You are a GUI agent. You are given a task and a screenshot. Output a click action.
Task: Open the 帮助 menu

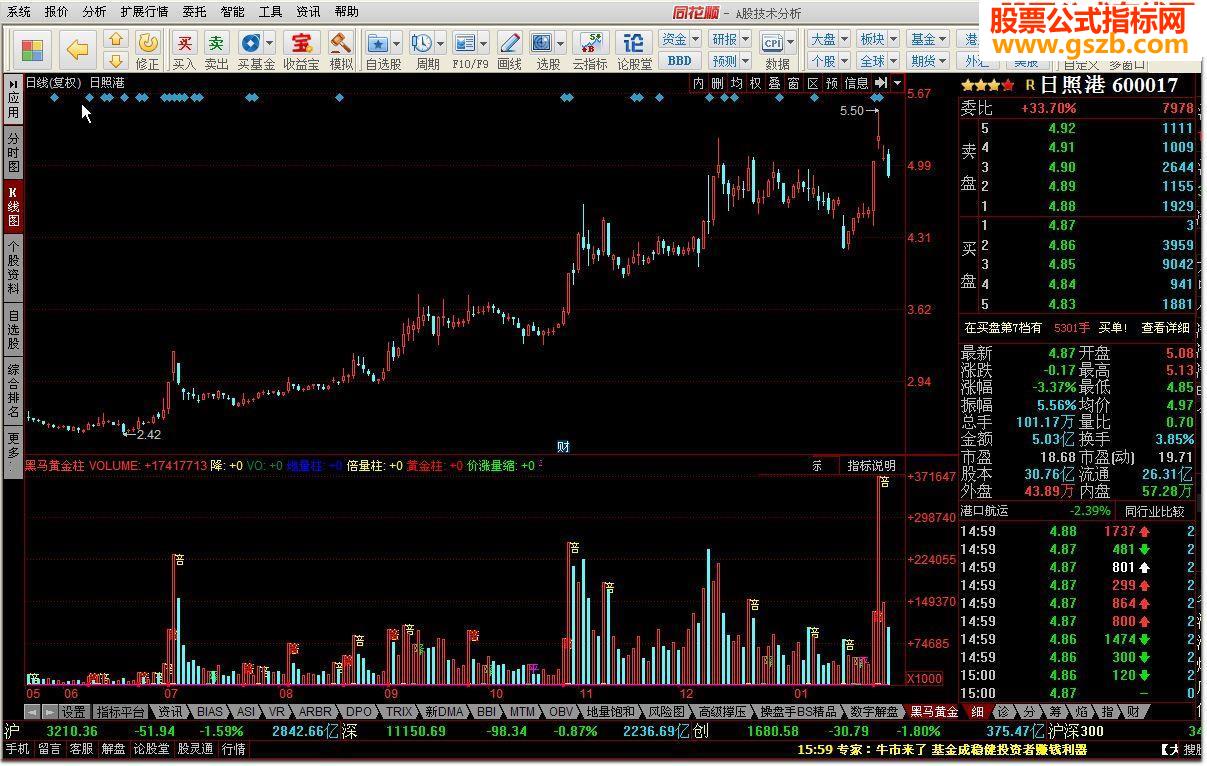pos(346,12)
